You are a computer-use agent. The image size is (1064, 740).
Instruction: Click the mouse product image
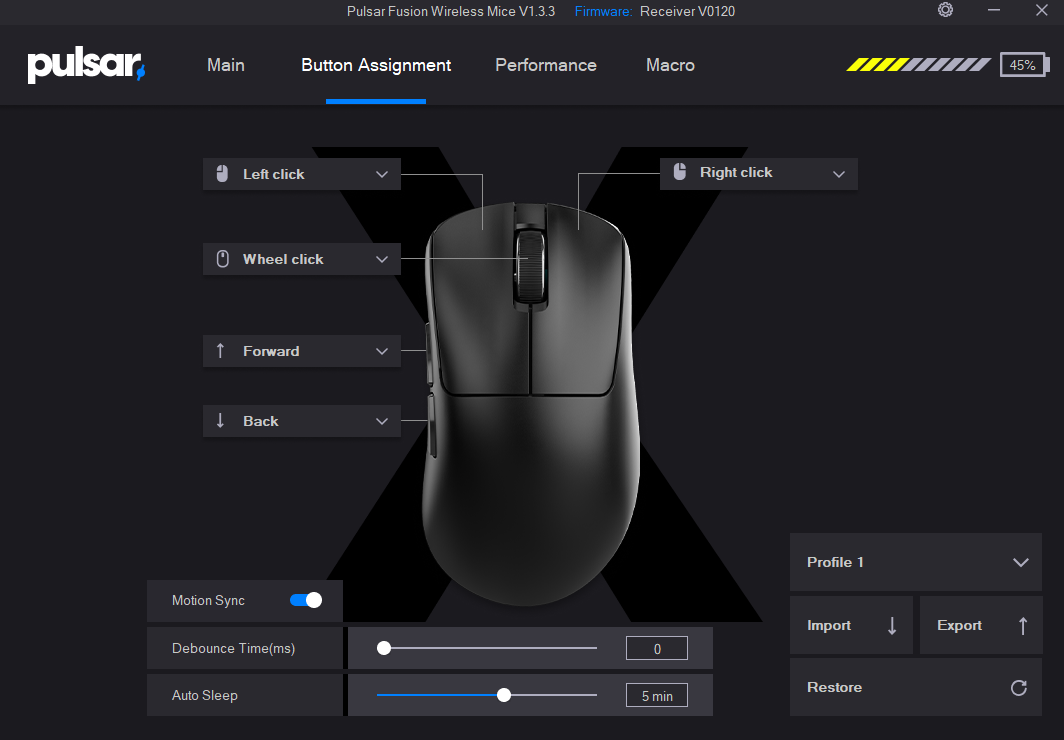529,402
